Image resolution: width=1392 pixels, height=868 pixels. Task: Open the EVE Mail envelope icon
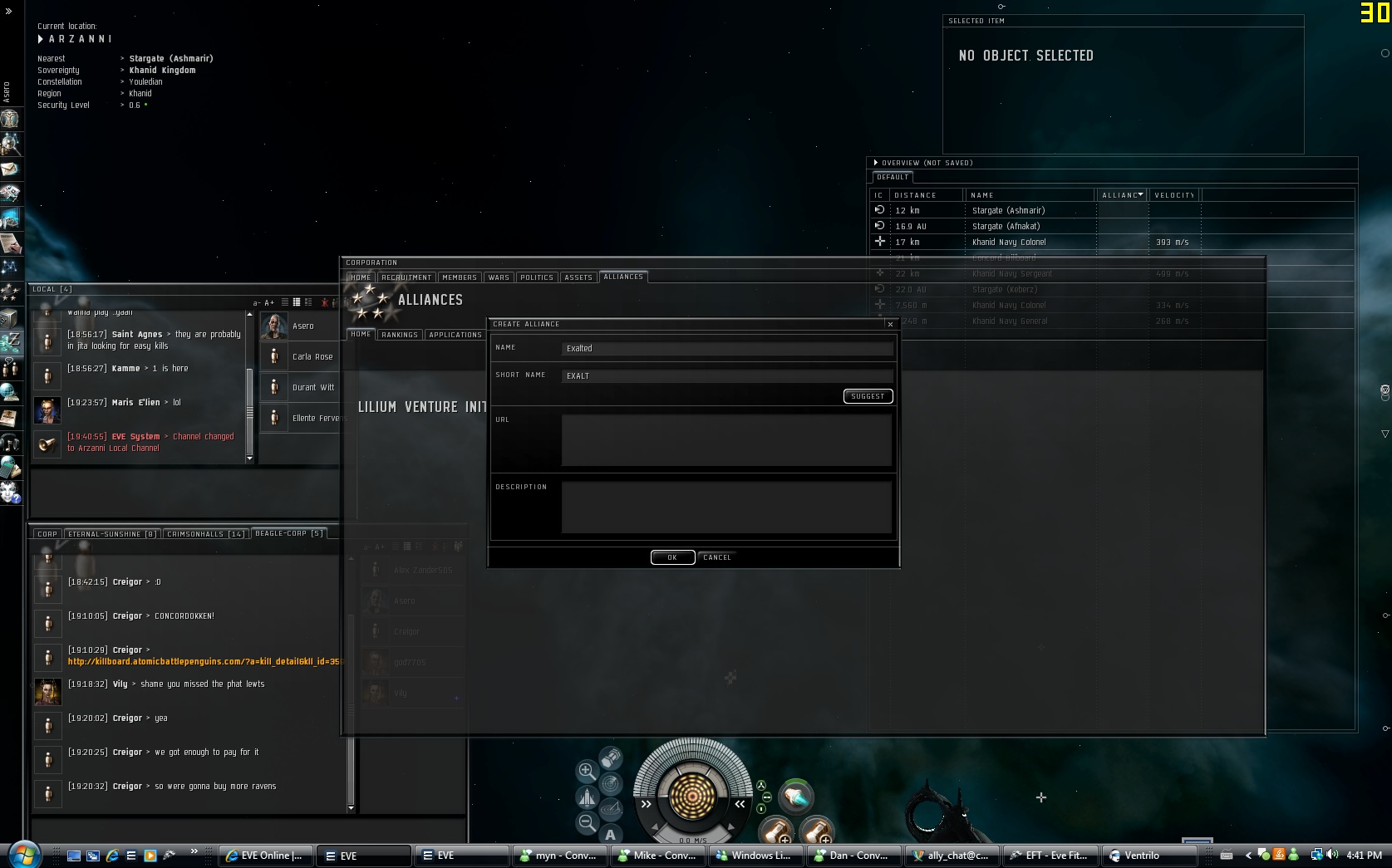10,169
